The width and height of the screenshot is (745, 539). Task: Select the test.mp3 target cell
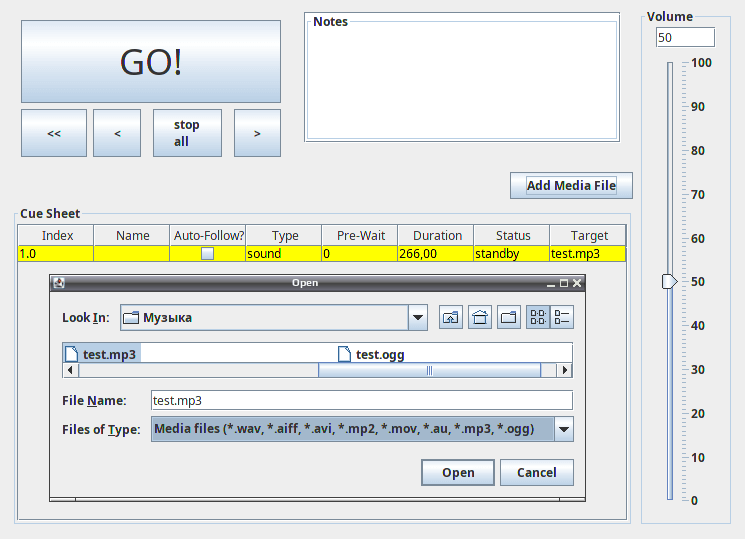coord(588,253)
